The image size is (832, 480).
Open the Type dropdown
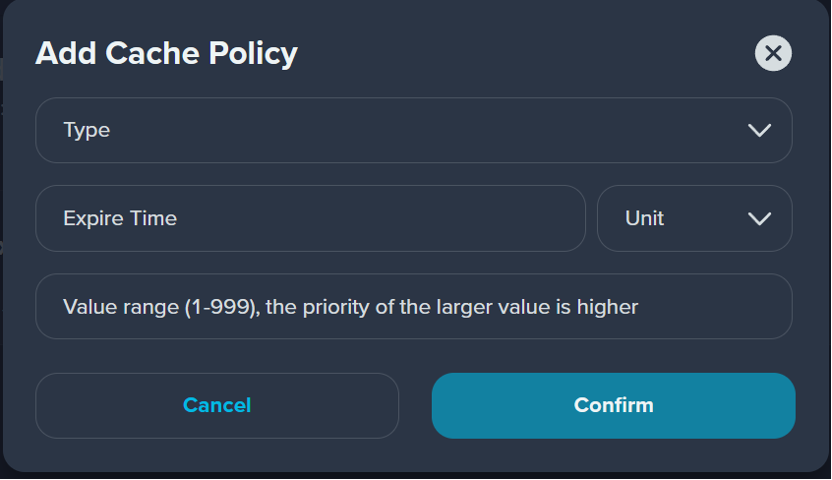414,130
